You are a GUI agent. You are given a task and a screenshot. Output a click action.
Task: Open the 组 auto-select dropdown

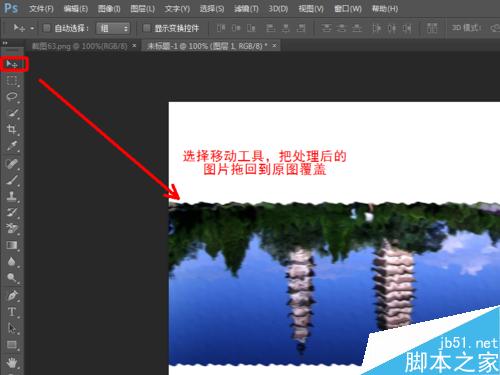pyautogui.click(x=113, y=28)
